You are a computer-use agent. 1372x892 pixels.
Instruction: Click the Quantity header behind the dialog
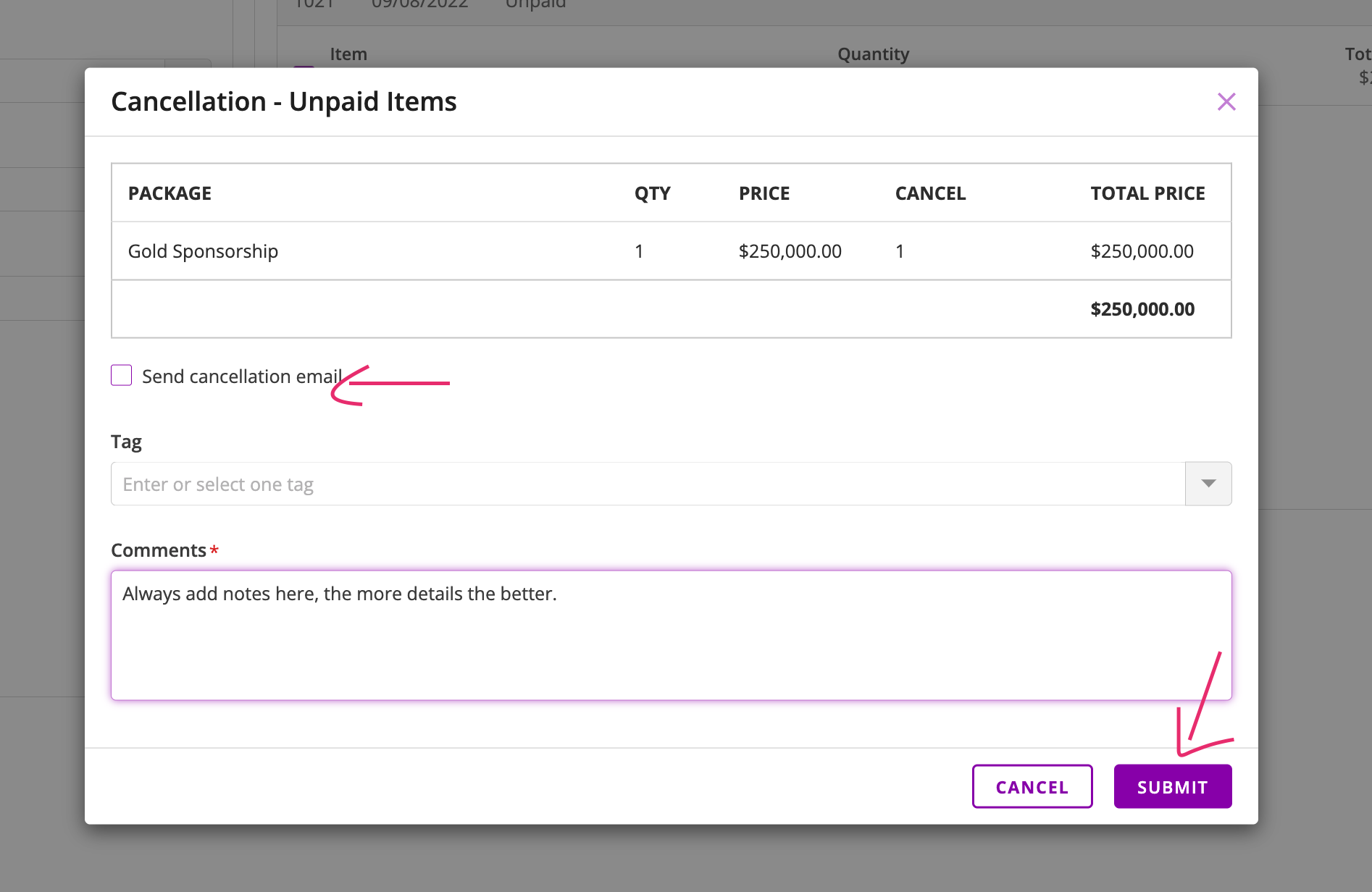[873, 54]
